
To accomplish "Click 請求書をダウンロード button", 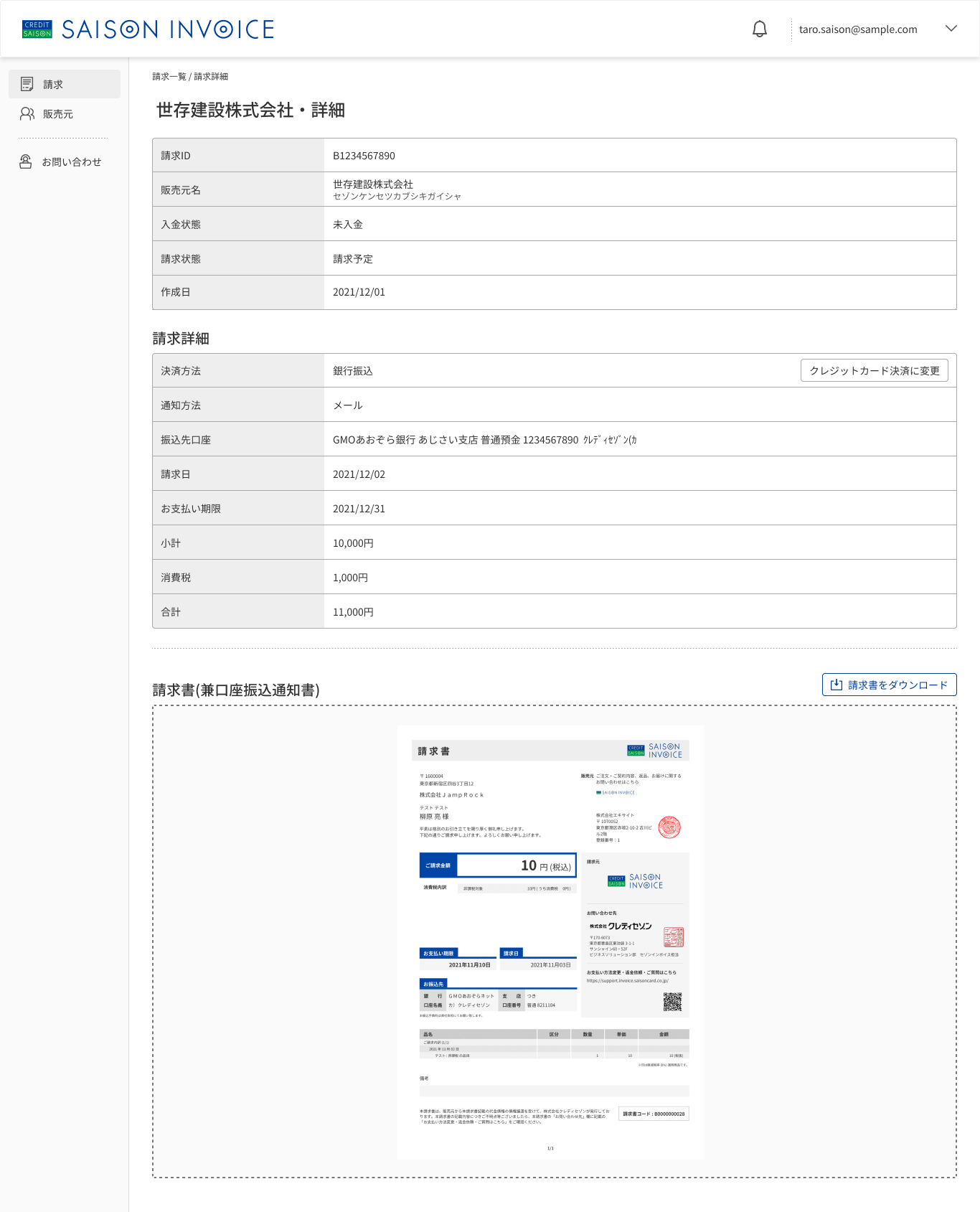I will click(x=890, y=685).
